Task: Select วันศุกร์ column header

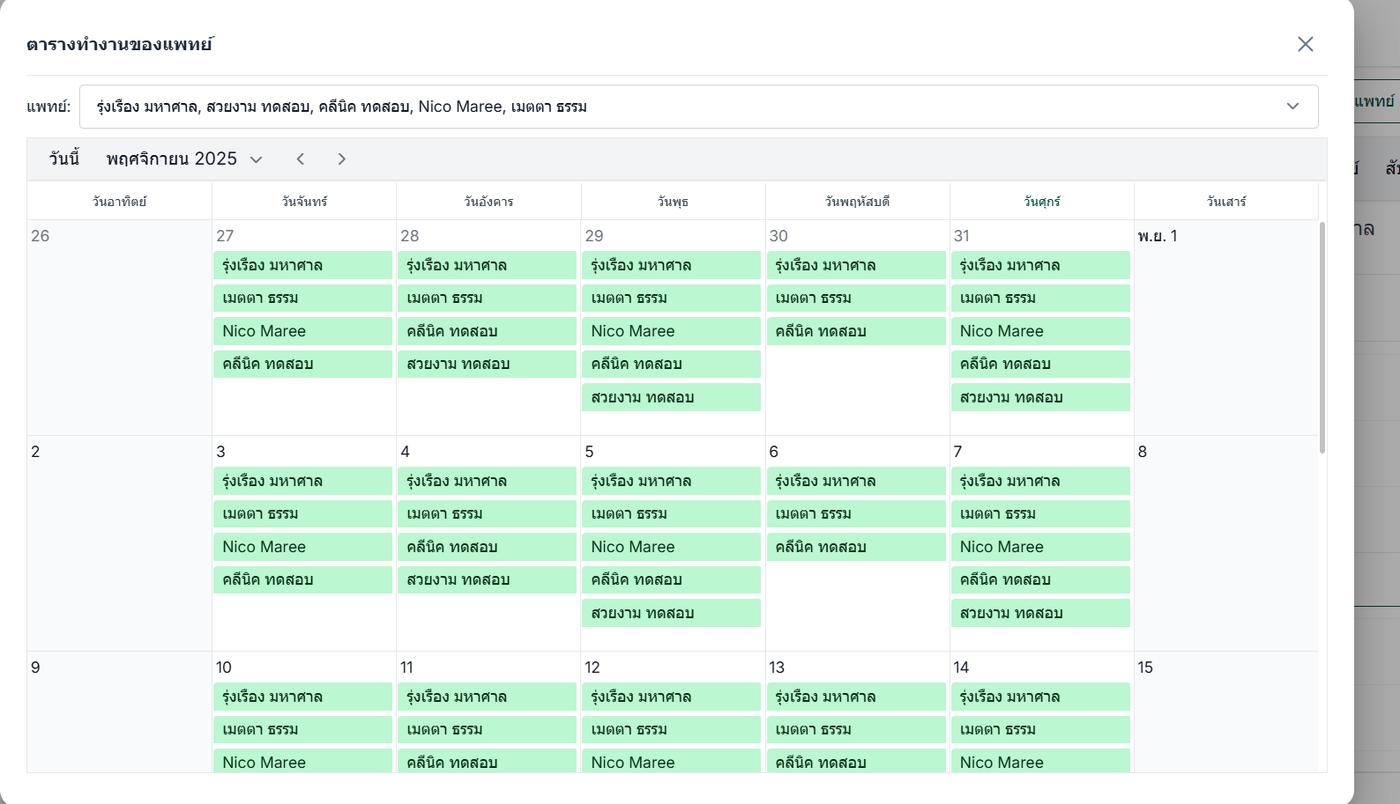Action: click(x=1041, y=201)
